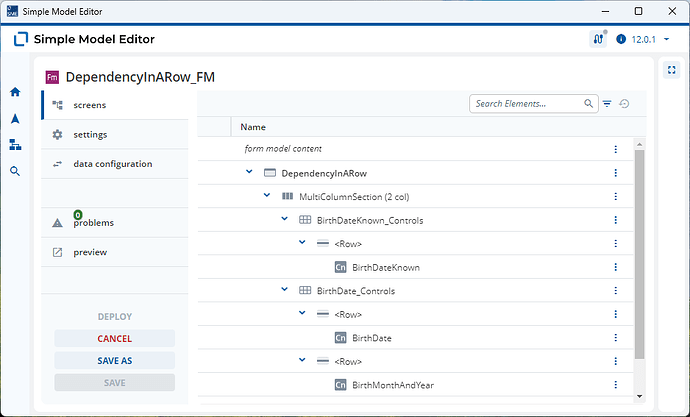Screen dimensions: 690x417
Task: Click the Cn icon of BirthDateKnown
Action: coord(341,267)
